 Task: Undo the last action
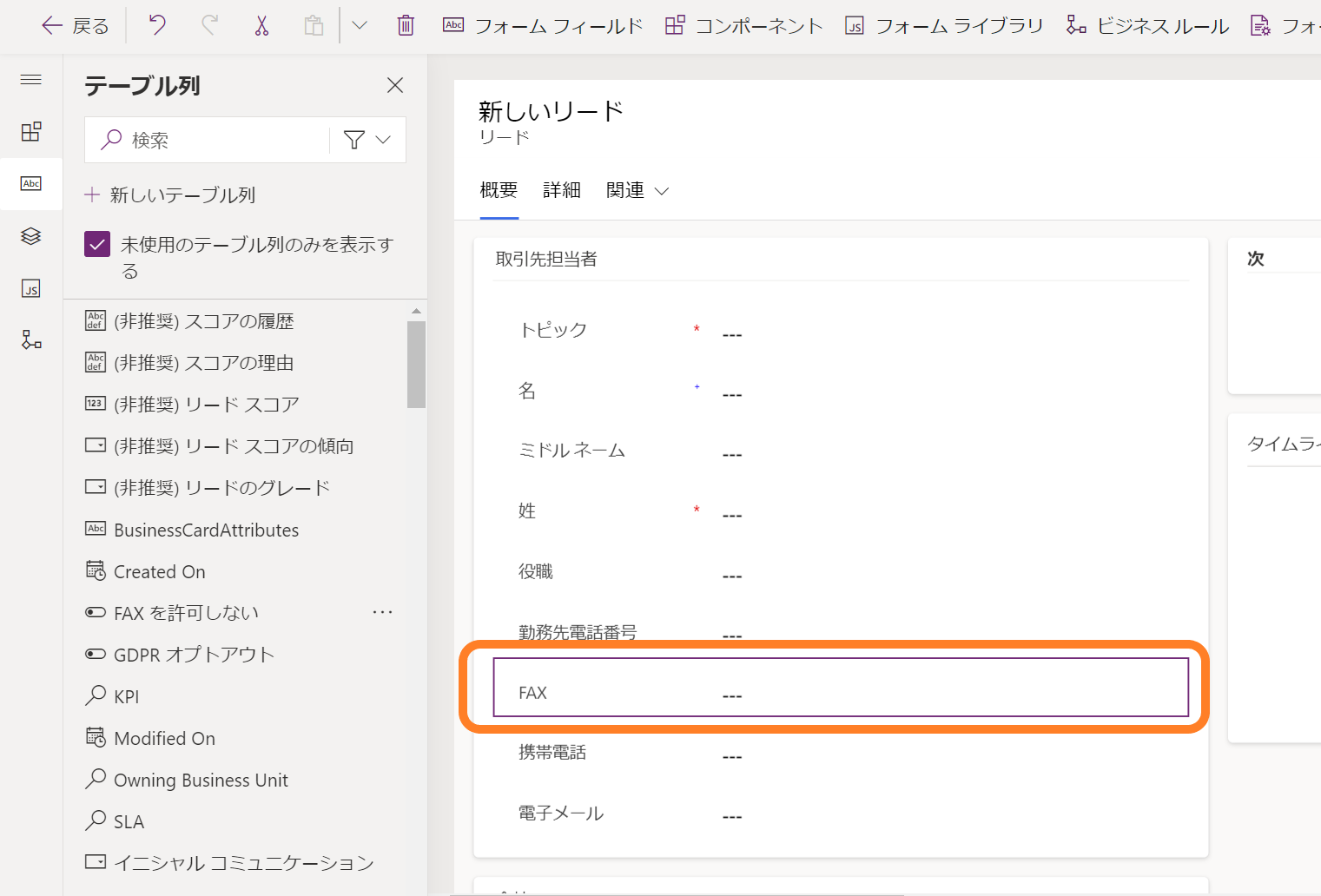(x=157, y=26)
